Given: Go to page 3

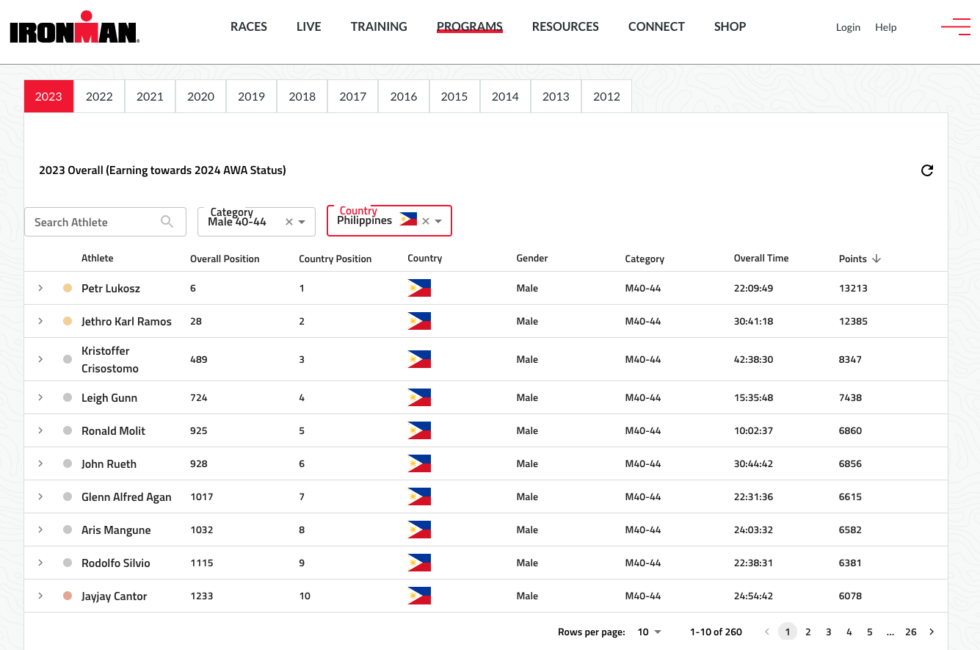Looking at the screenshot, I should pyautogui.click(x=829, y=632).
